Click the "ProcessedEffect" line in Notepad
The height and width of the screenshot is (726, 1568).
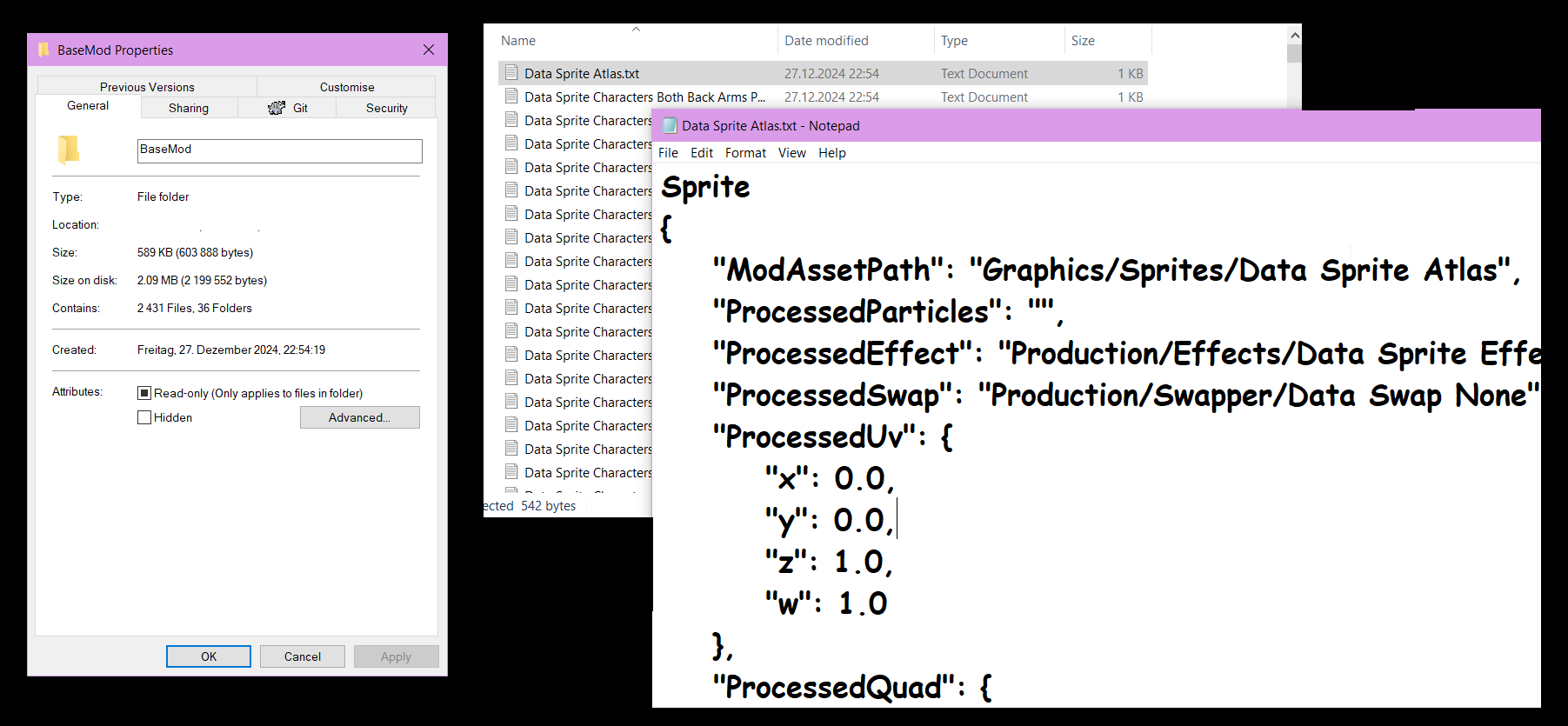(1126, 353)
